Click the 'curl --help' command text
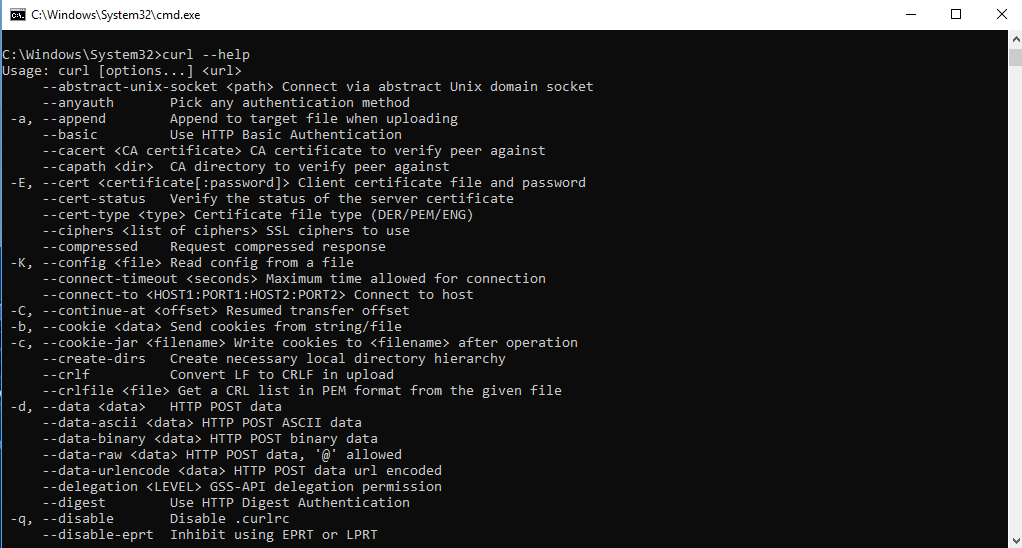 click(x=206, y=54)
